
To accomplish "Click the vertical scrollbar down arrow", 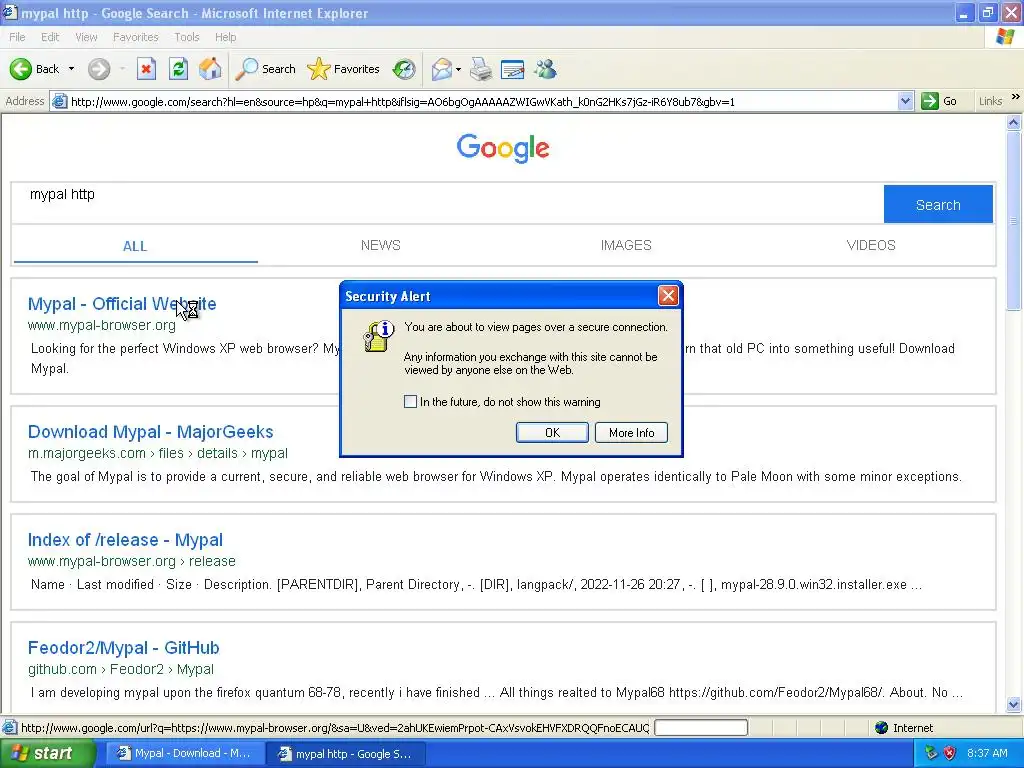I will tap(1014, 704).
